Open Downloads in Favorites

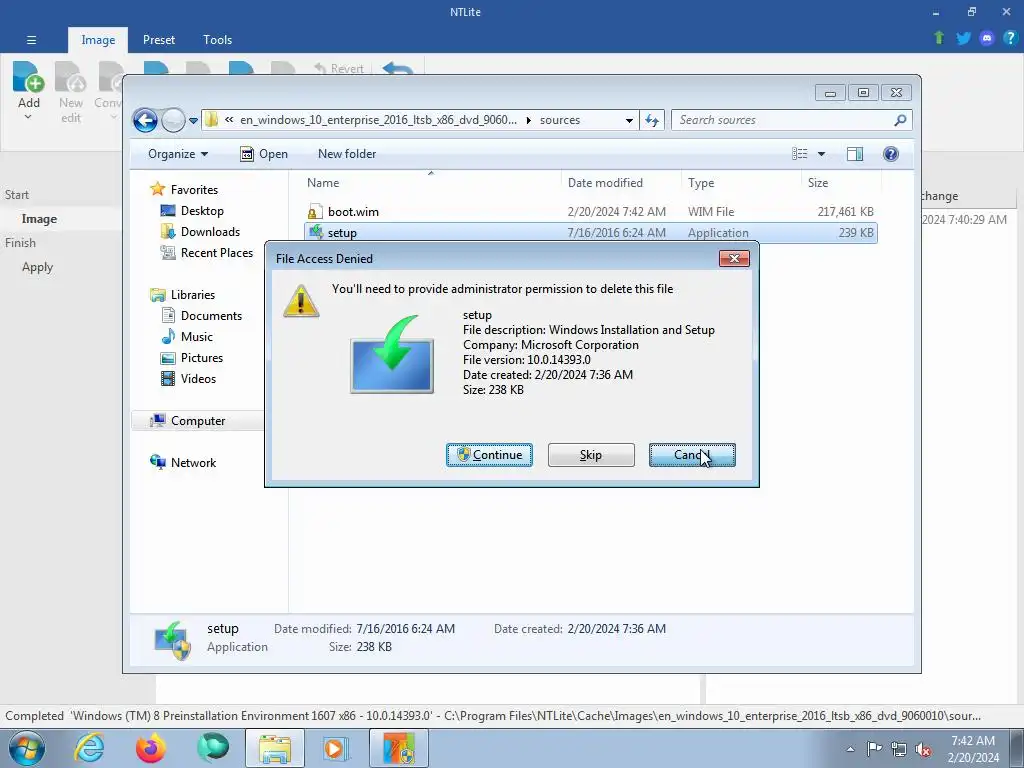pyautogui.click(x=210, y=232)
